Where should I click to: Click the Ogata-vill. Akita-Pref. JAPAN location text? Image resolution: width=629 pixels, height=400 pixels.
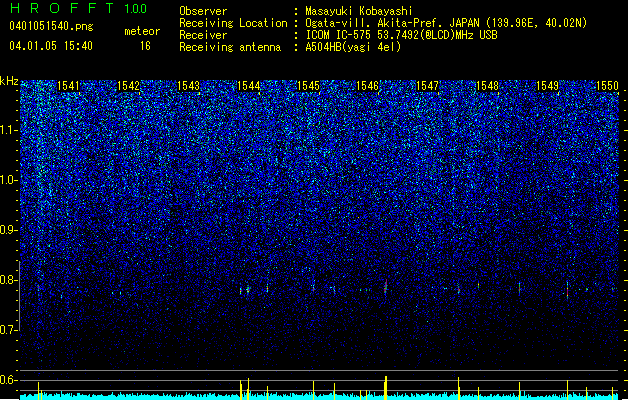pos(446,23)
